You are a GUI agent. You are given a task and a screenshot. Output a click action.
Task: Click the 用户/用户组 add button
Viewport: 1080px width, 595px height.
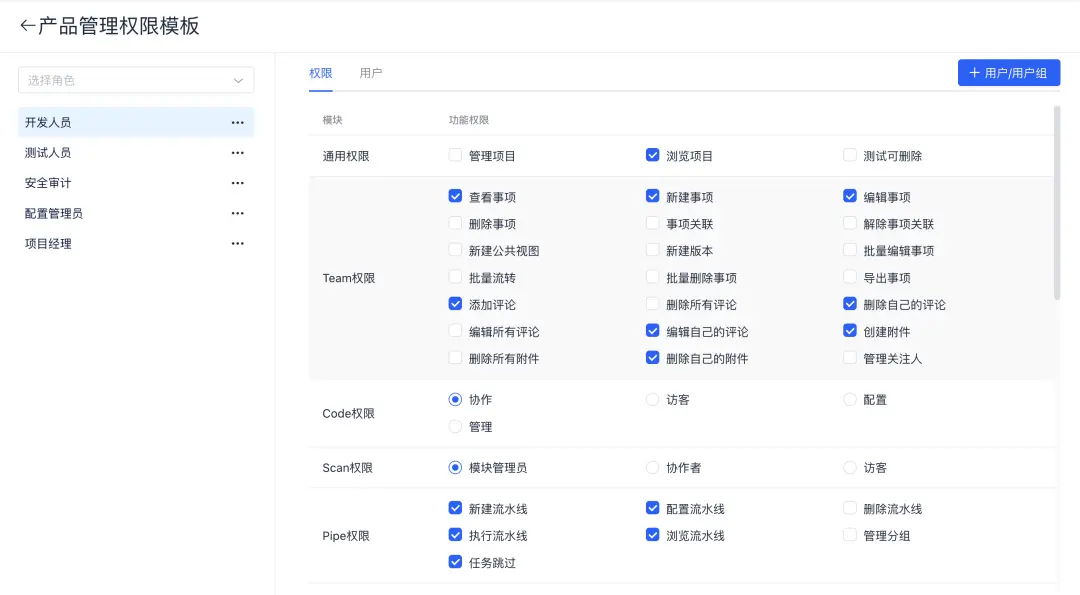1009,73
